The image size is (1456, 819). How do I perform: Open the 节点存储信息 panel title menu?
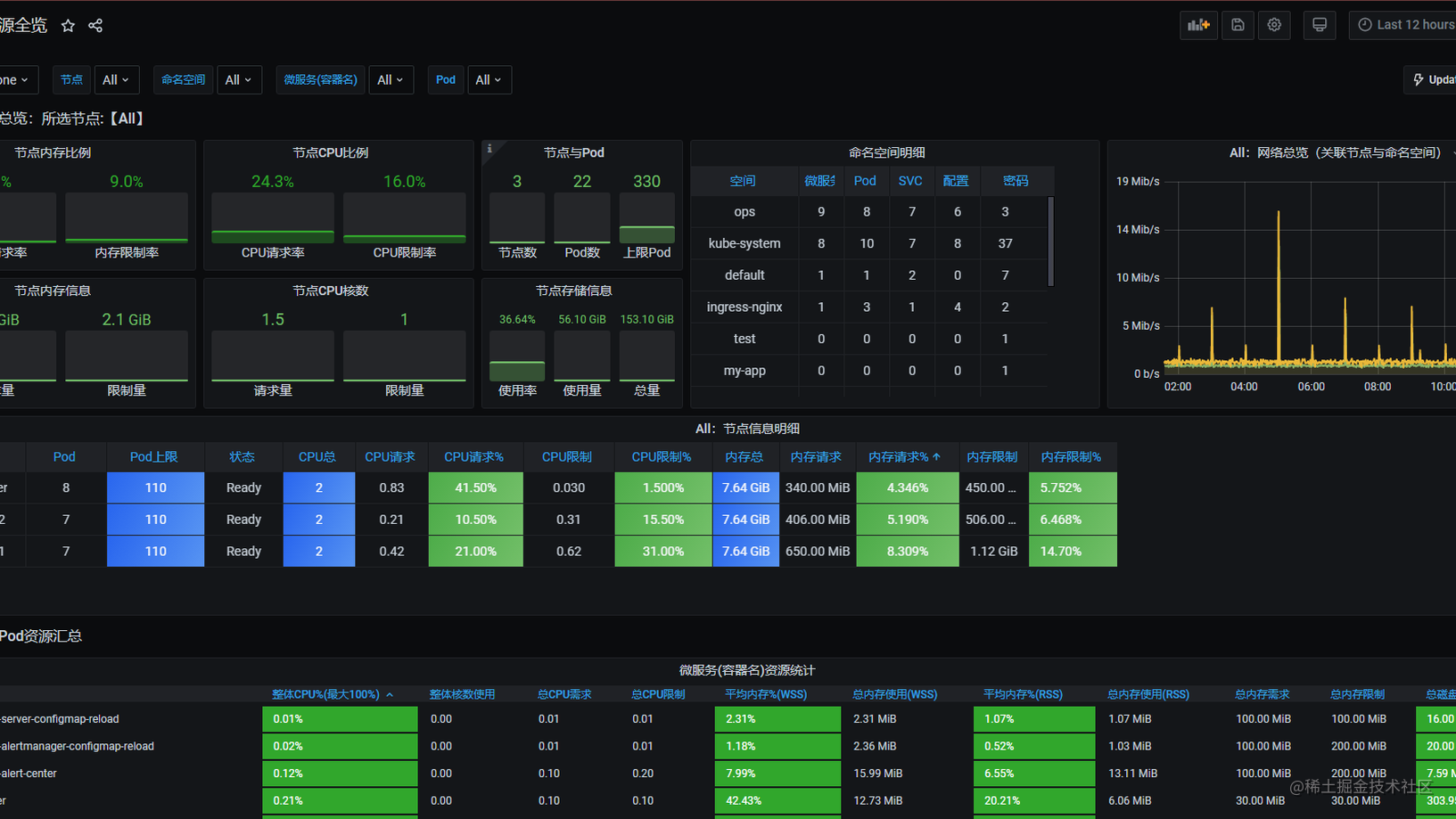pos(574,291)
